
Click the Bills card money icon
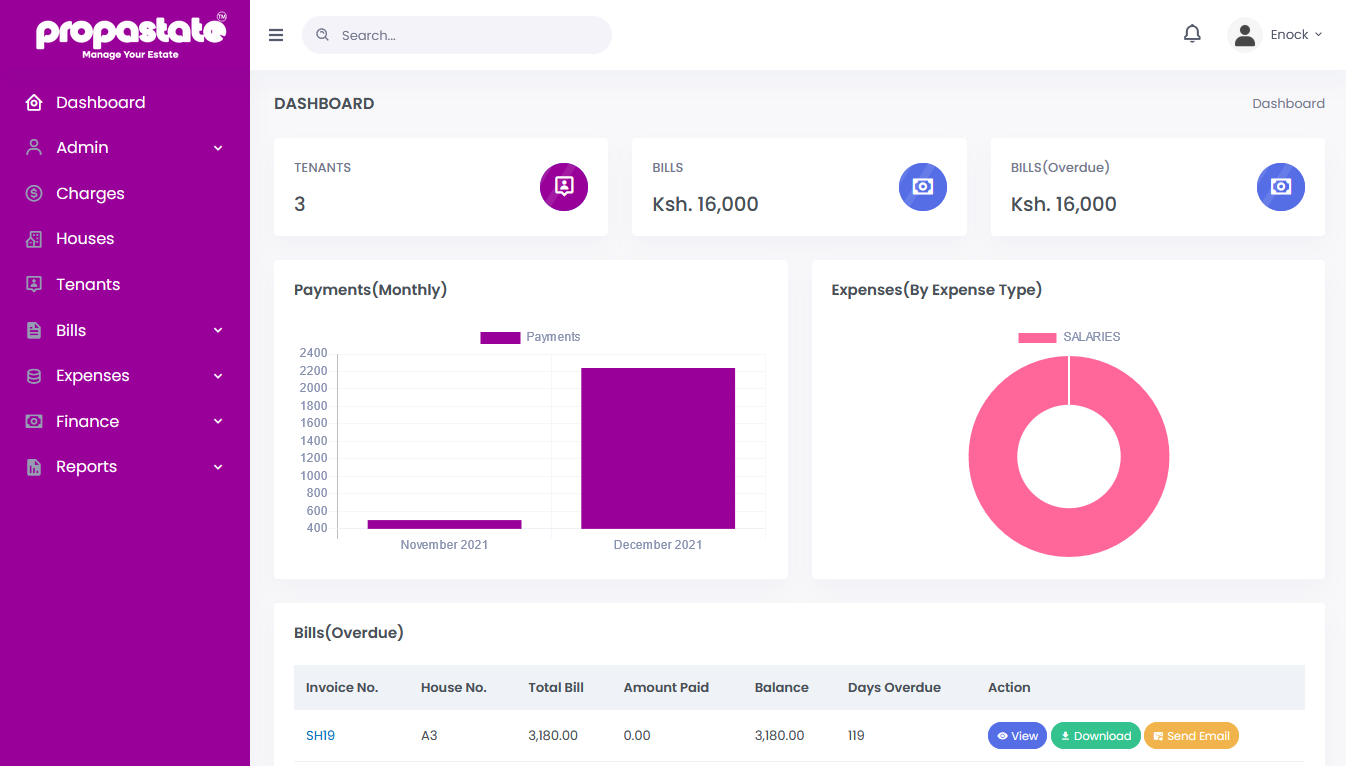(x=922, y=187)
